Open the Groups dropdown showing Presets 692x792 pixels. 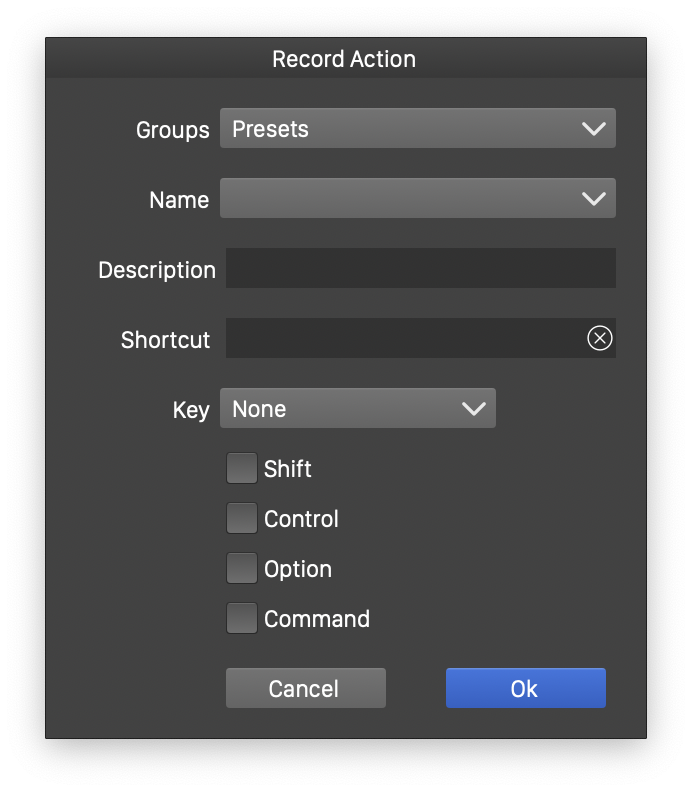(400, 129)
